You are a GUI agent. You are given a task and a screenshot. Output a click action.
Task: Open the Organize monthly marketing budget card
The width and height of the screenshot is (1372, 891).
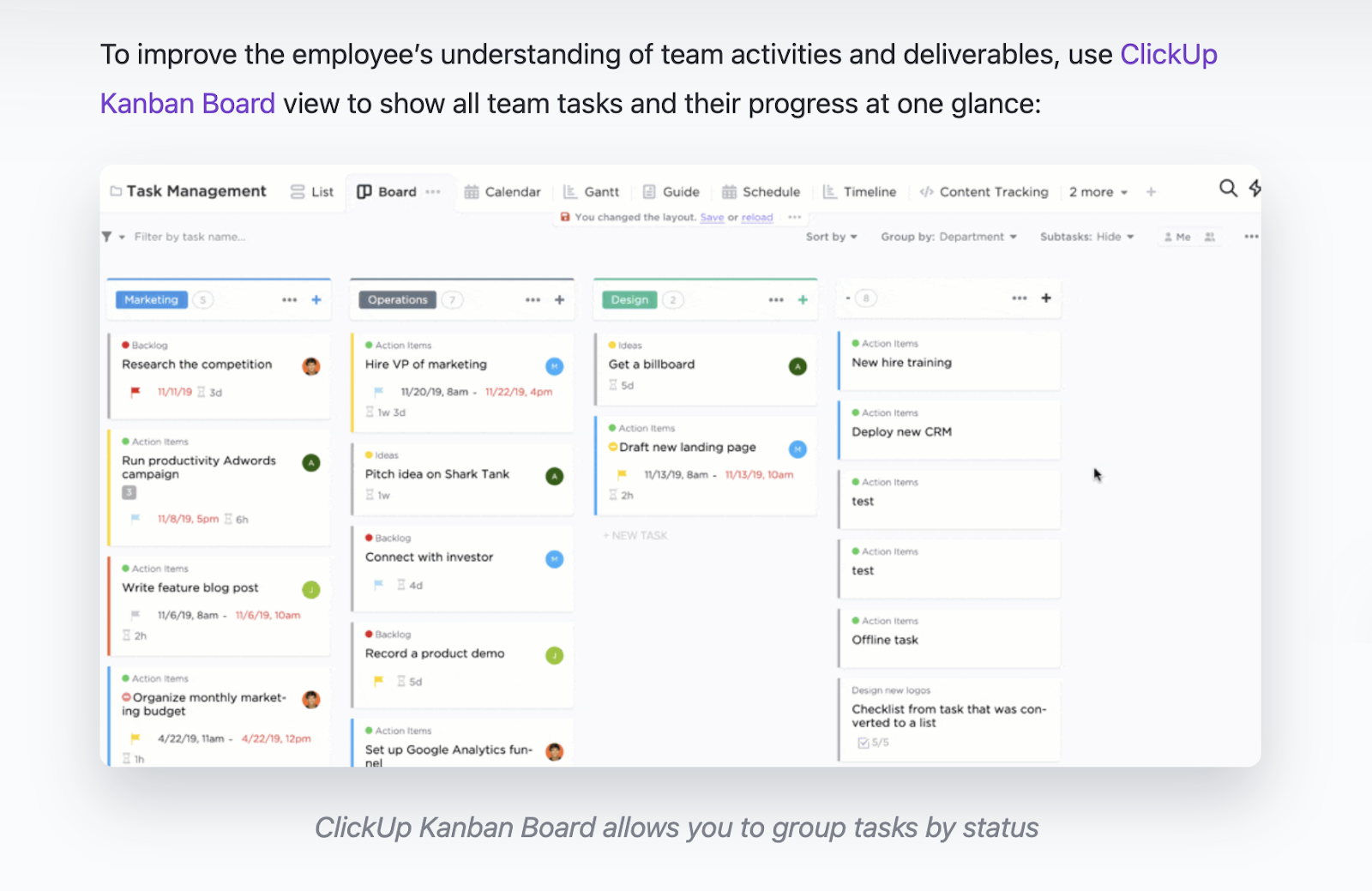[220, 716]
